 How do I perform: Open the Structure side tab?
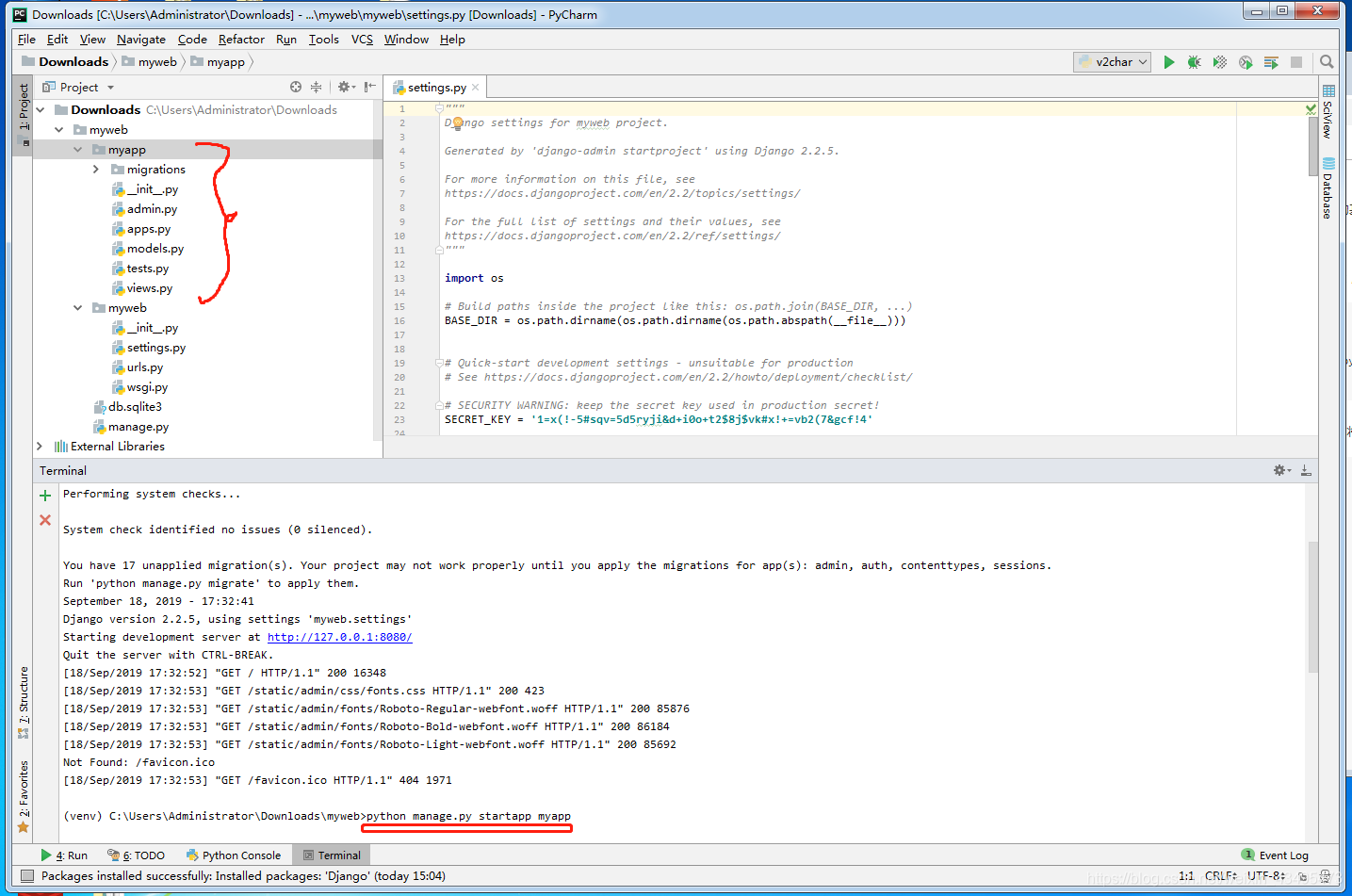pyautogui.click(x=24, y=702)
